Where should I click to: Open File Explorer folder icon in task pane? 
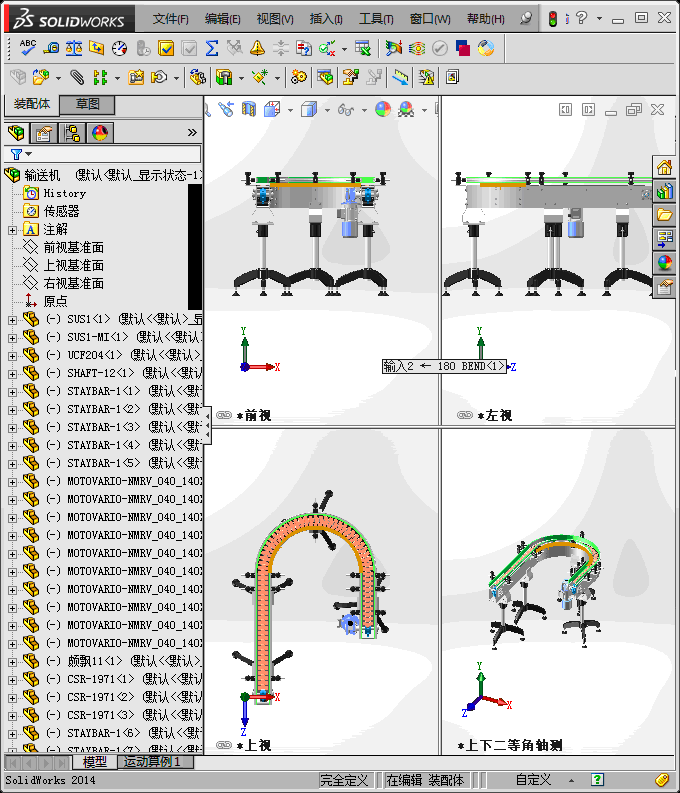point(664,215)
